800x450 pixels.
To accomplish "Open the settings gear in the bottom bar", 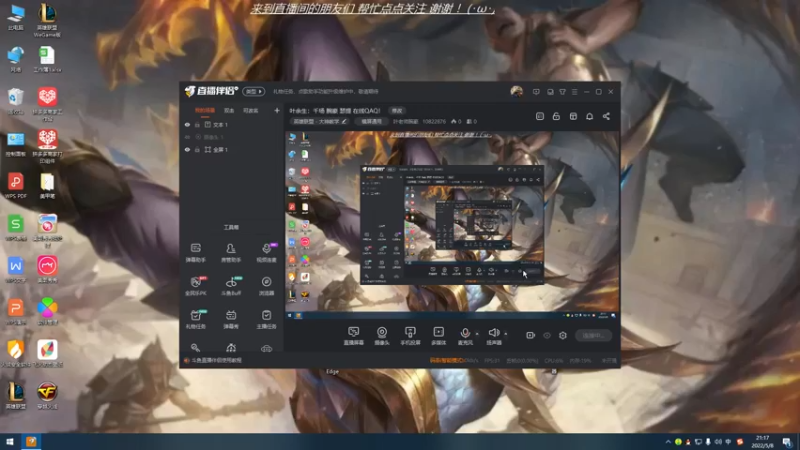I will pyautogui.click(x=563, y=335).
